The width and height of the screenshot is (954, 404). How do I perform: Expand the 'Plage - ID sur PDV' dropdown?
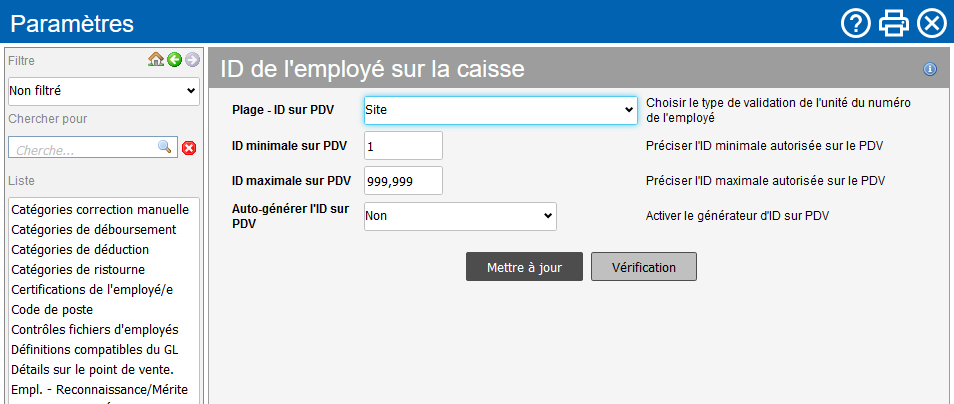pos(500,109)
